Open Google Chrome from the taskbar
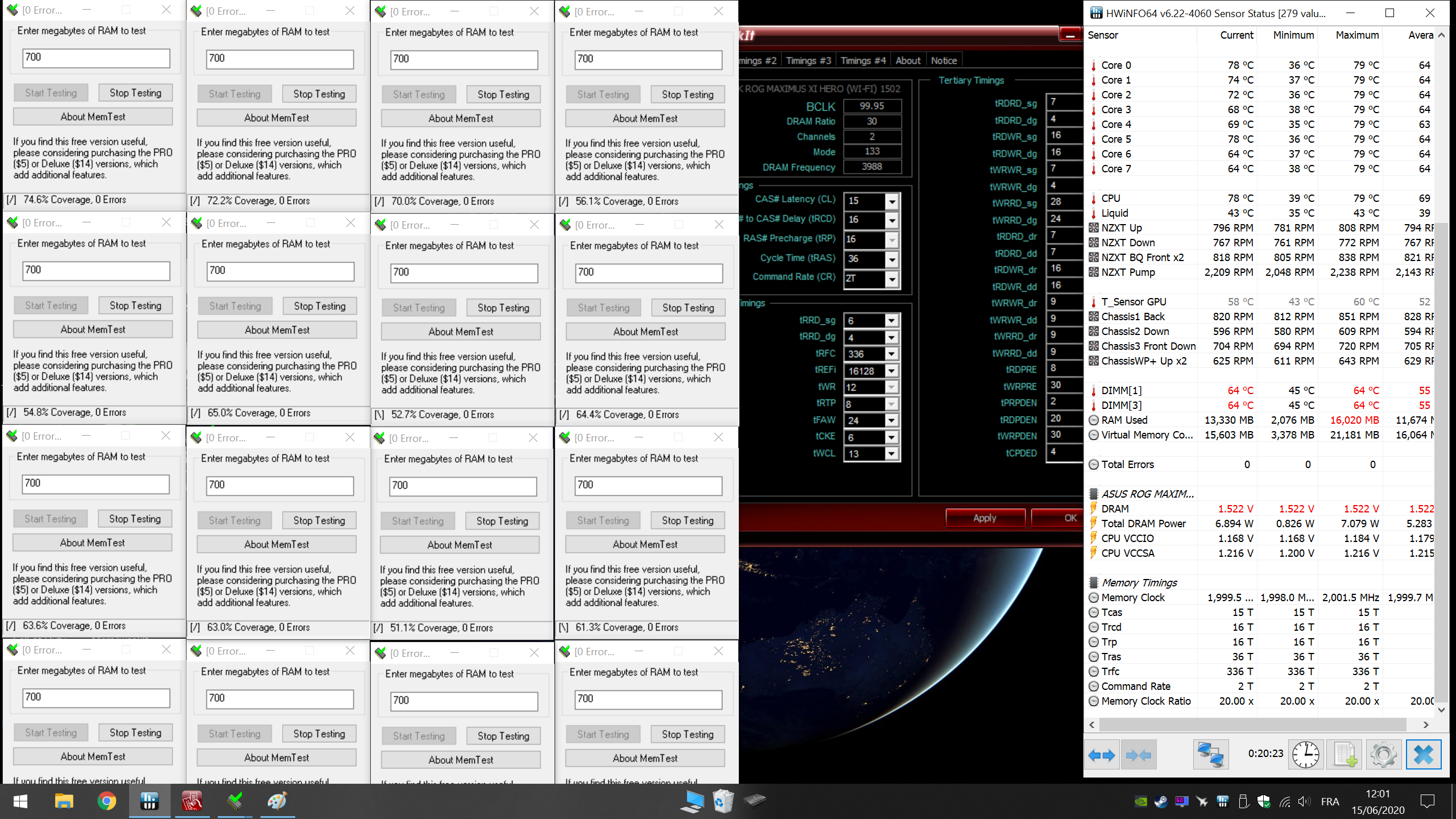Viewport: 1456px width, 819px height. 106,801
